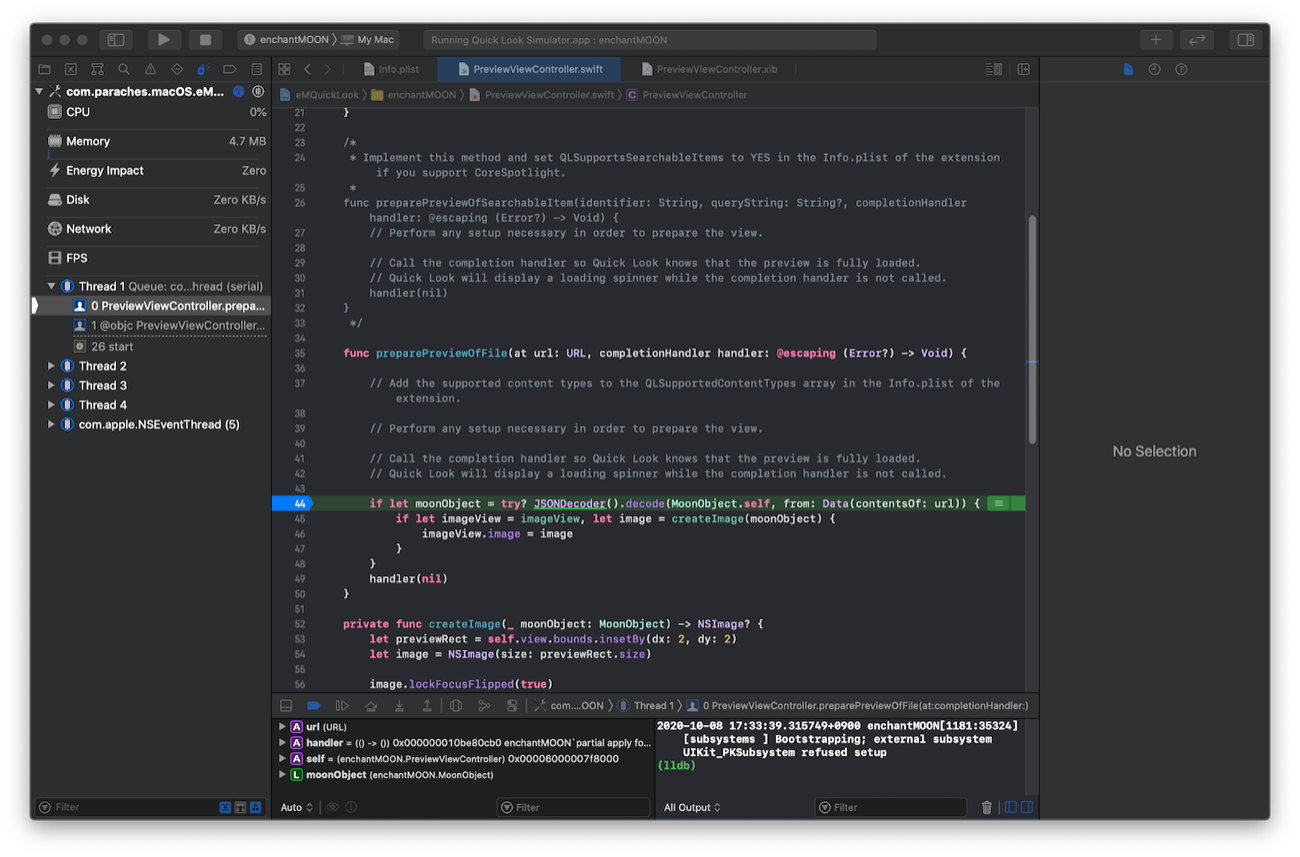1300x857 pixels.
Task: Open the Auto variables scope dropdown
Action: 297,808
